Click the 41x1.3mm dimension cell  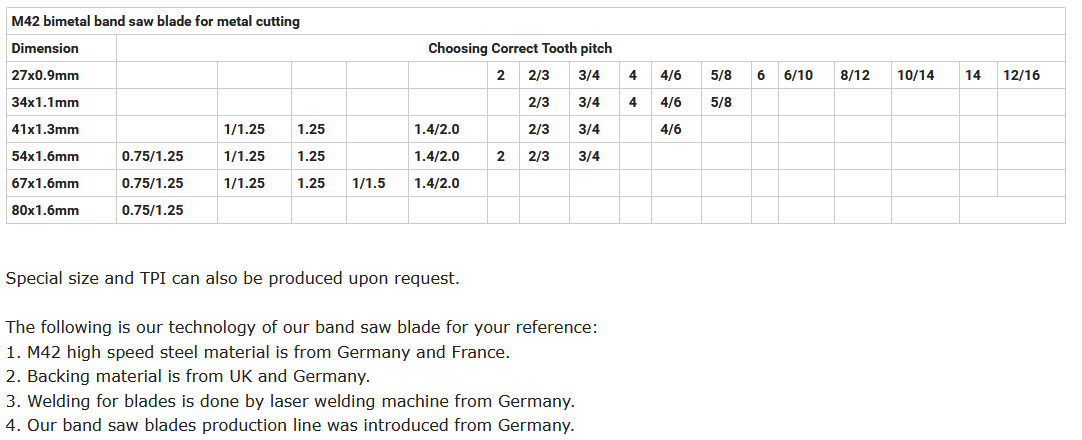tap(61, 129)
